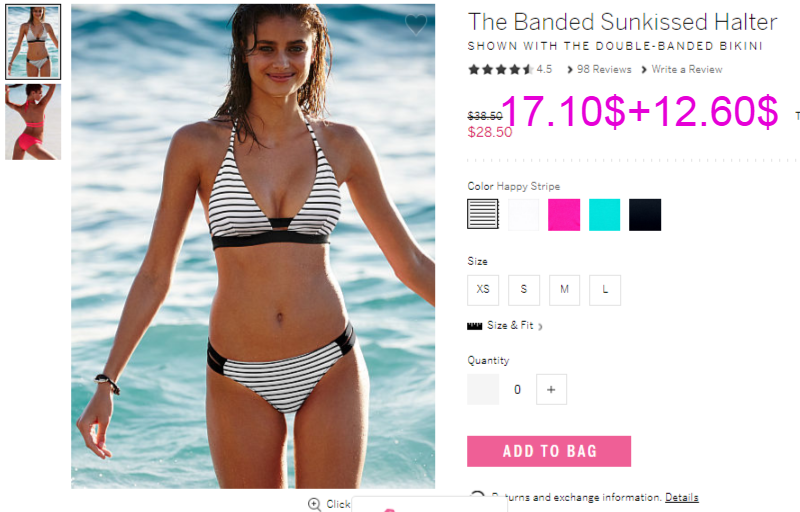Click the magnifier zoom icon below photo

point(315,504)
